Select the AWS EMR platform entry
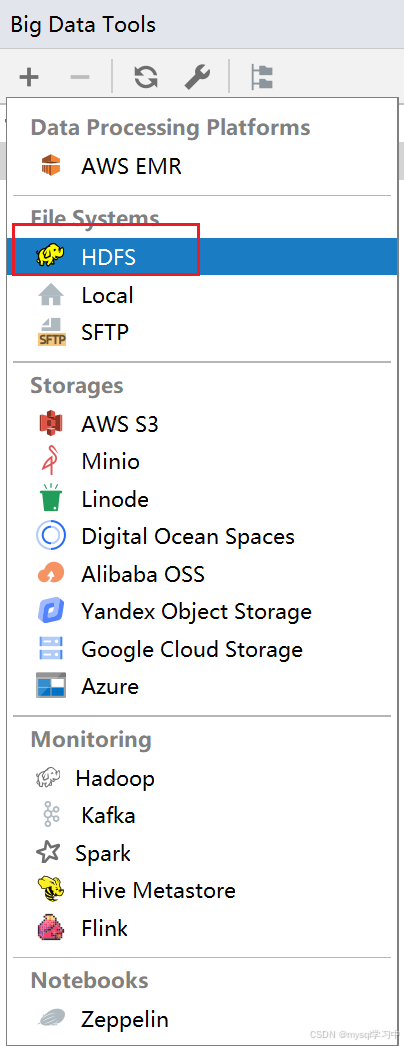Screen dimensions: 404x1046 pyautogui.click(x=202, y=165)
